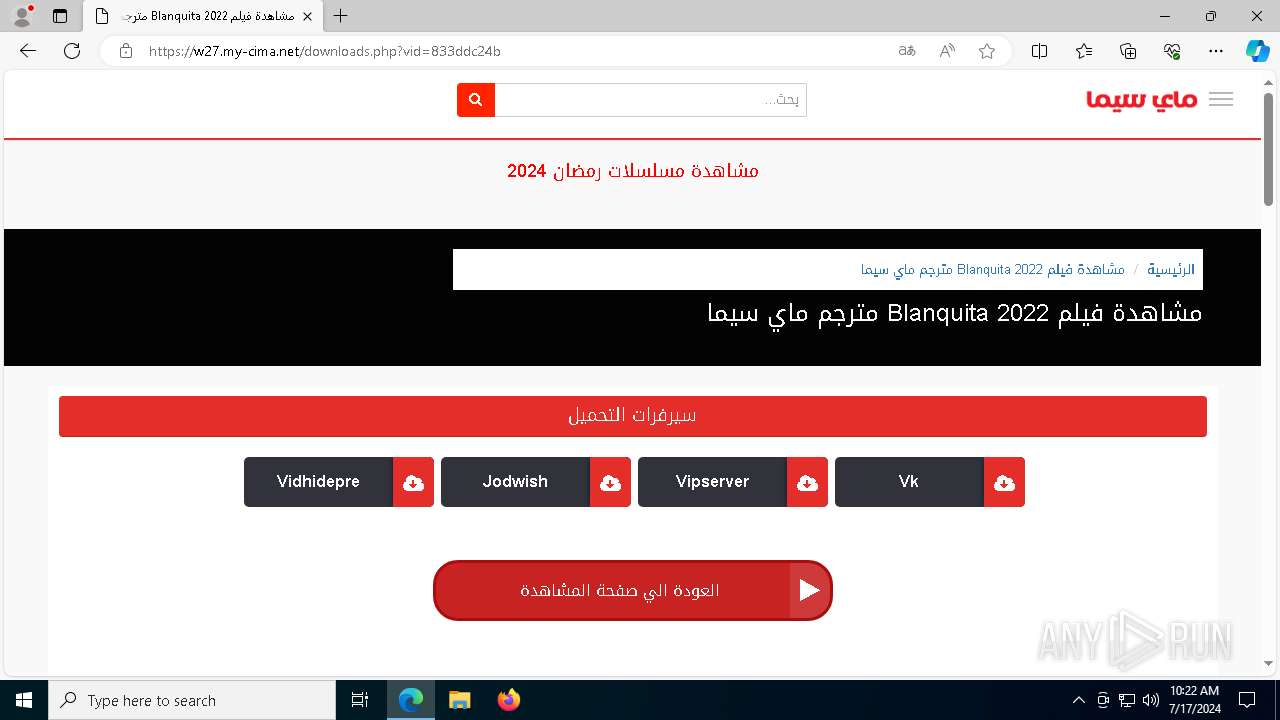This screenshot has height=720, width=1280.
Task: Open a new browser tab
Action: tap(341, 16)
